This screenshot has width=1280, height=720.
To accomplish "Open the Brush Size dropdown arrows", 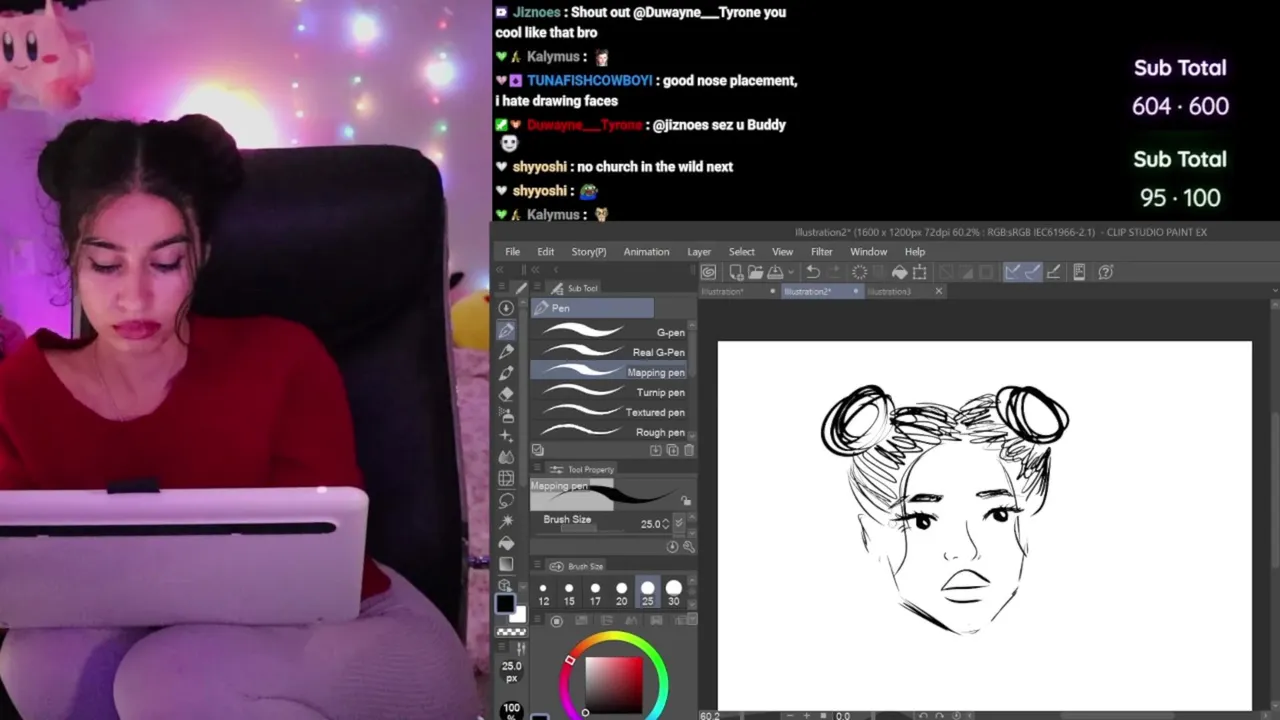I will tap(679, 523).
